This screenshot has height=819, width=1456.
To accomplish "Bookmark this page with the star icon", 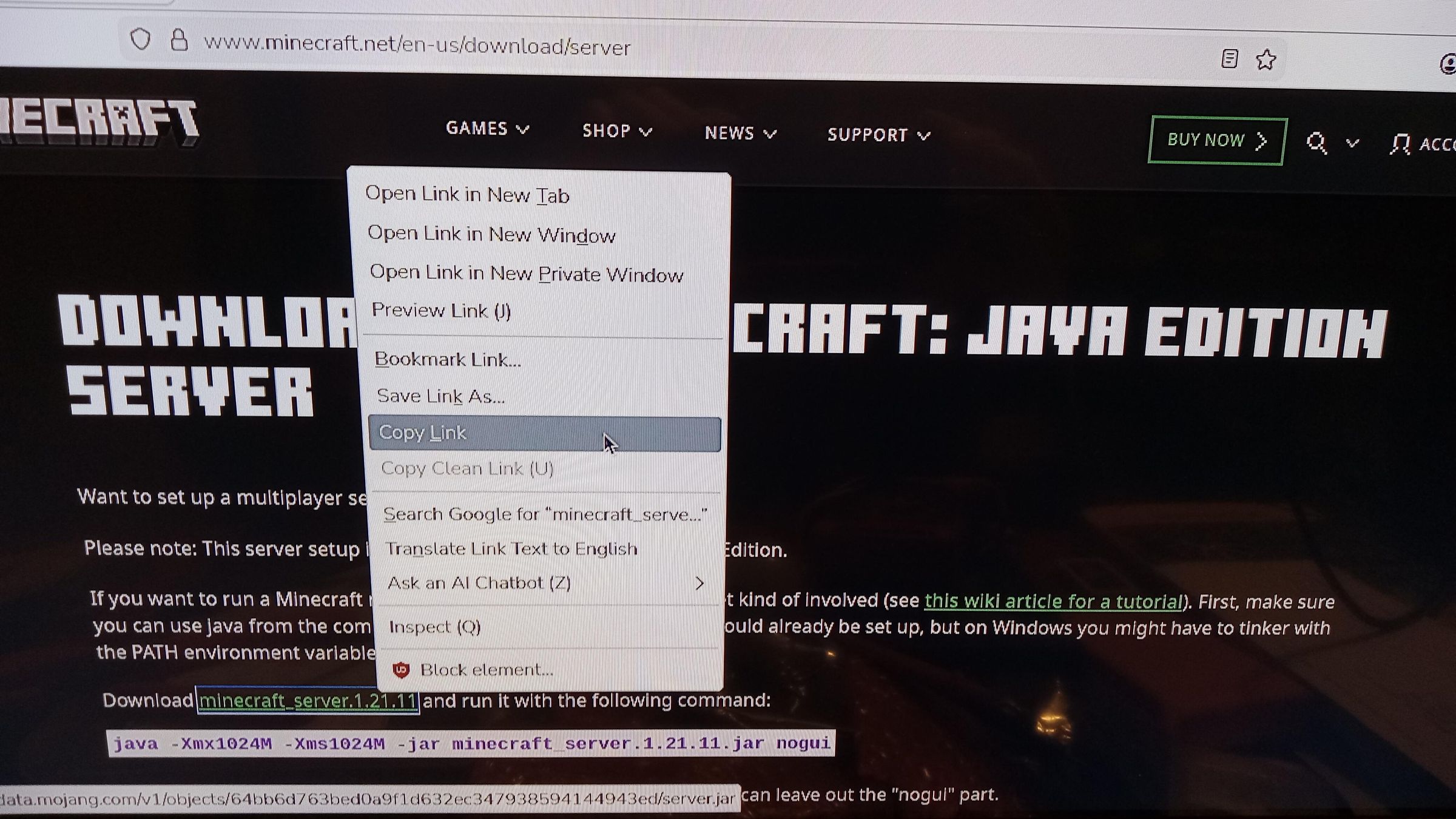I will click(x=1266, y=60).
